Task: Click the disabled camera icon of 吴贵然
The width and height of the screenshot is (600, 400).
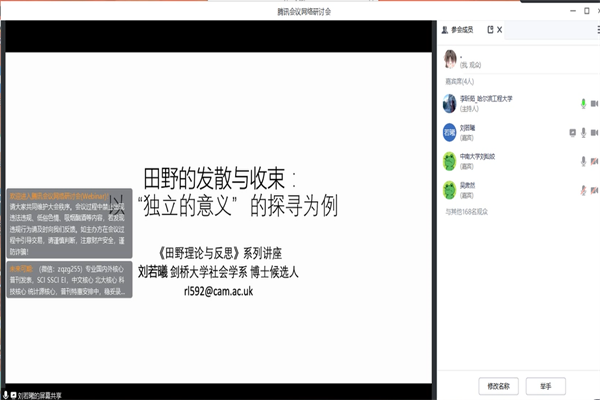Action: pos(595,190)
